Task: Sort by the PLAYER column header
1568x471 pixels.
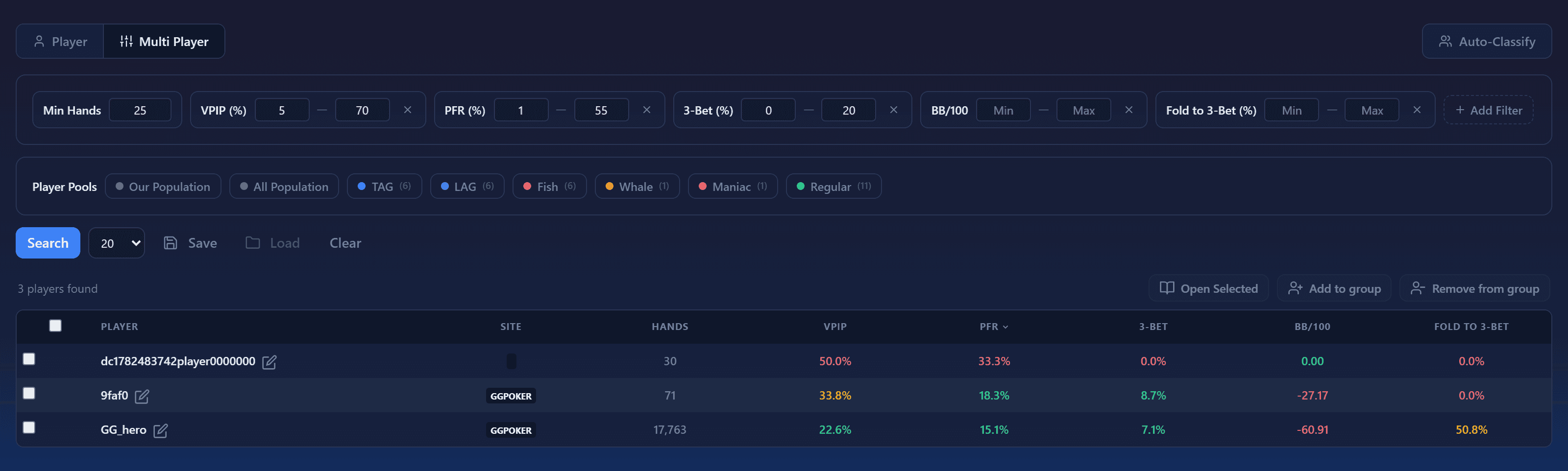Action: pos(119,327)
